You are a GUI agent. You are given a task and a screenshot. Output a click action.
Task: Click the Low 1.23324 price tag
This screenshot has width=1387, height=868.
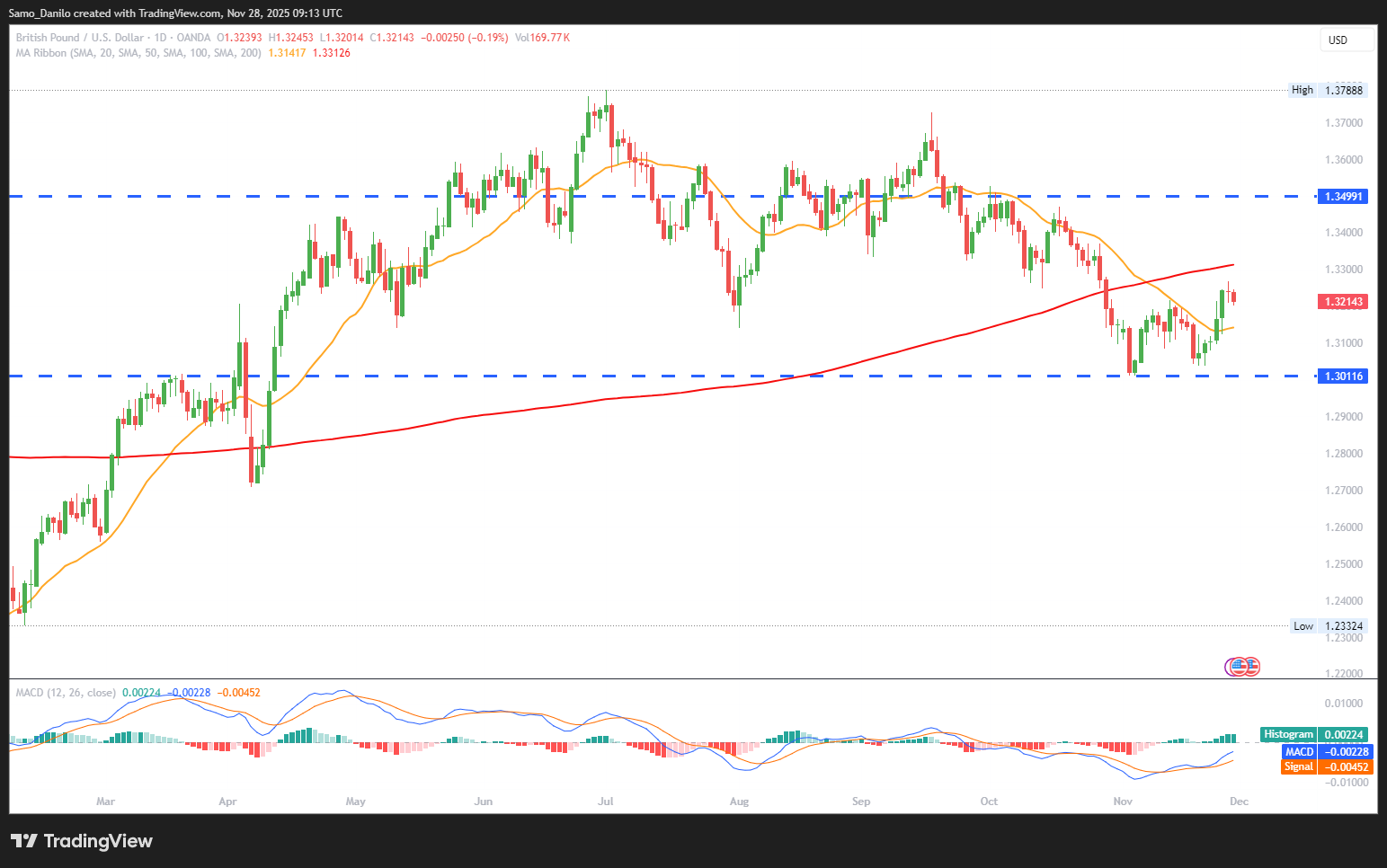[1328, 626]
